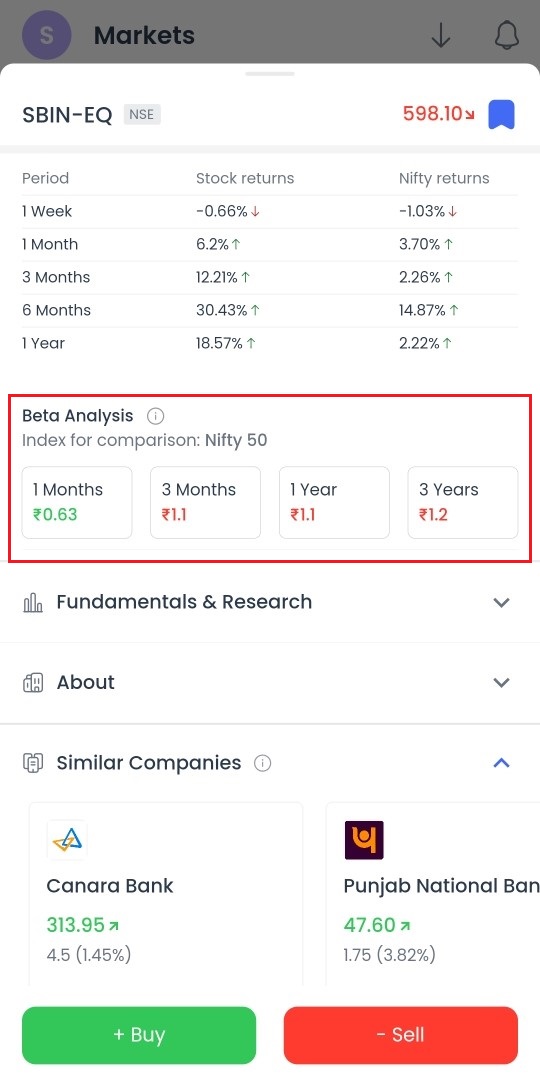
Task: Tap the red Sell button
Action: point(400,1035)
